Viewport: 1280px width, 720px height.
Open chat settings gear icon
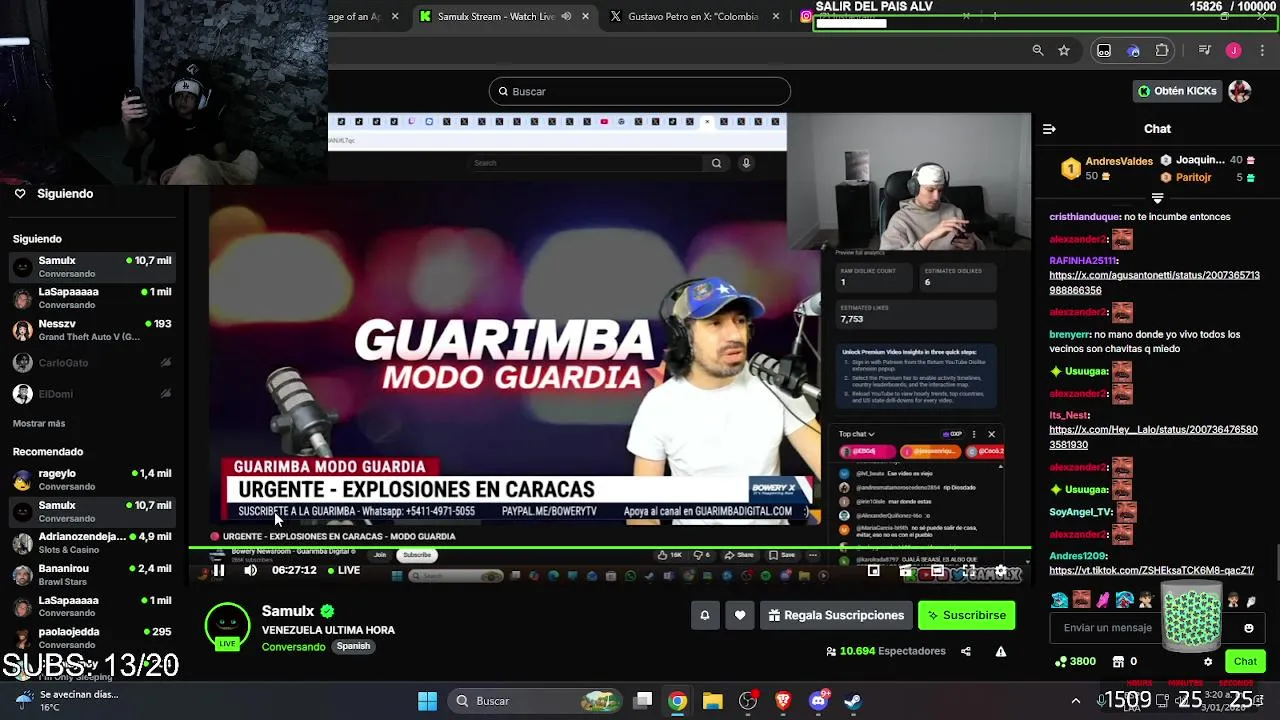click(x=1208, y=661)
